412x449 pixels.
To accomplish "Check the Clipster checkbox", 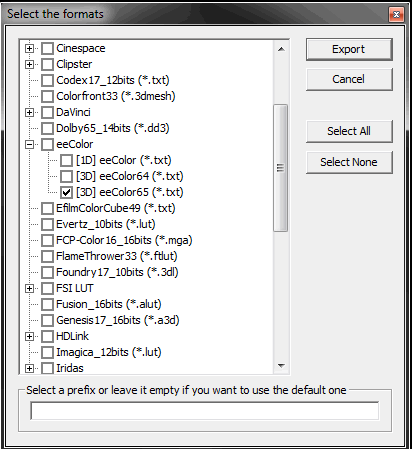I will coord(47,64).
